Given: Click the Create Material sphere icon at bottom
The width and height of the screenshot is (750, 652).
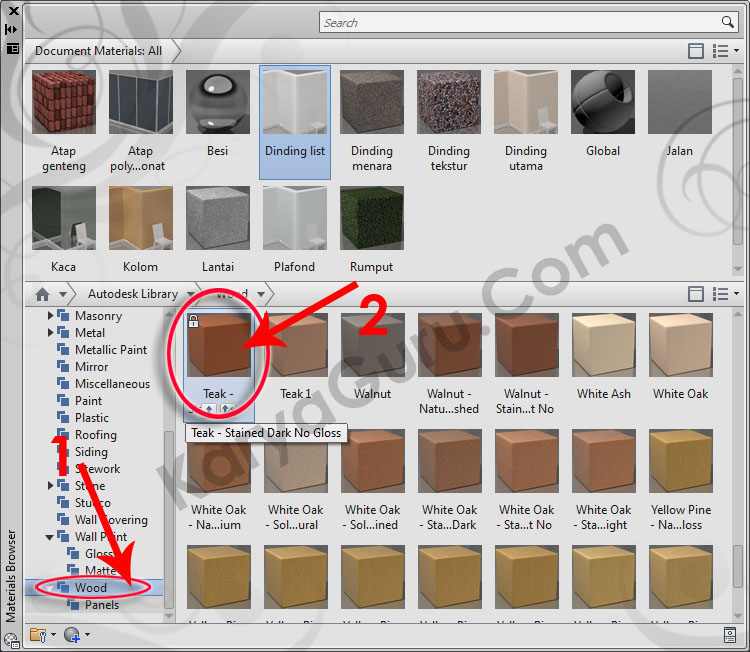Looking at the screenshot, I should tap(71, 634).
